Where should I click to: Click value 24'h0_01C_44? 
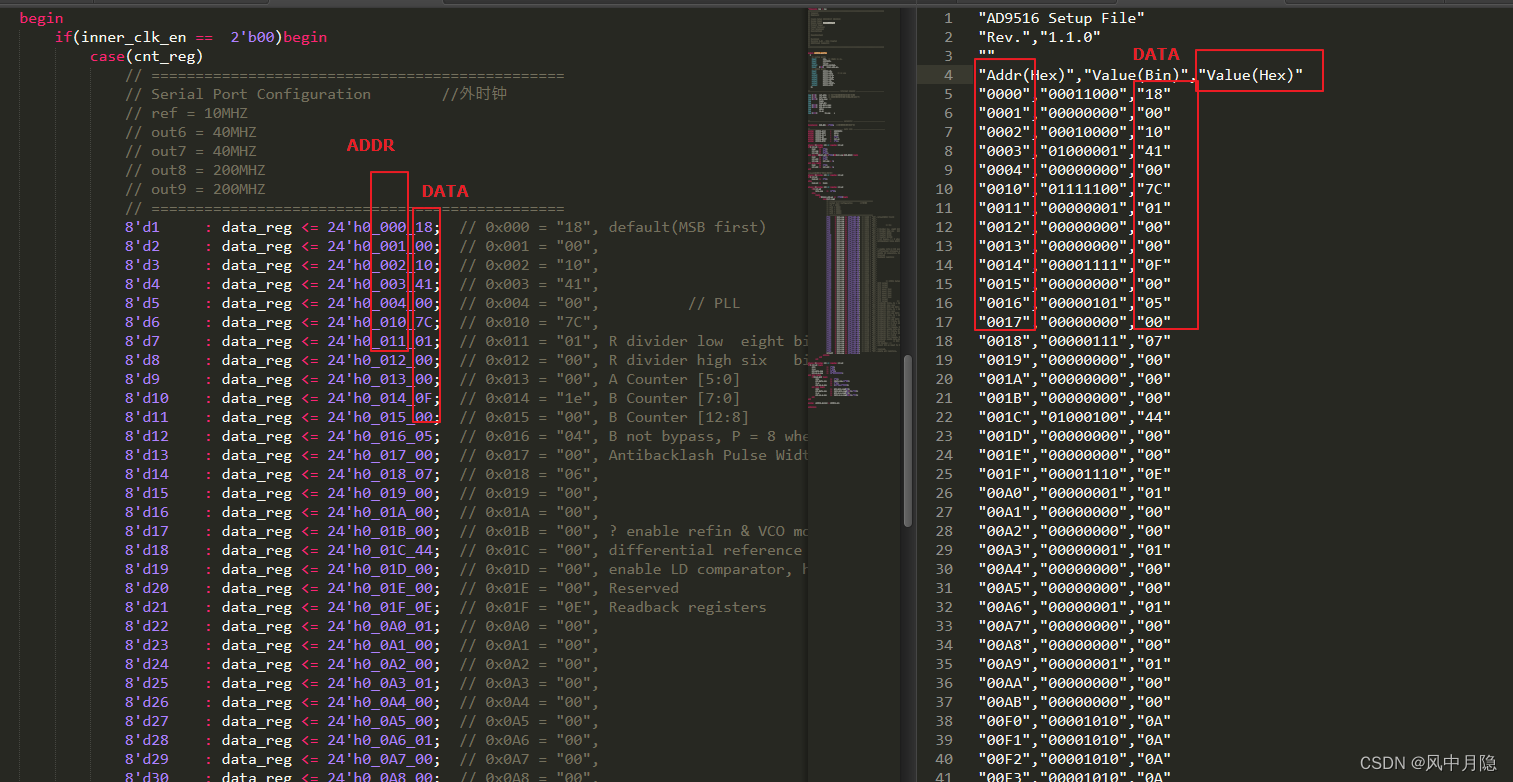(381, 550)
